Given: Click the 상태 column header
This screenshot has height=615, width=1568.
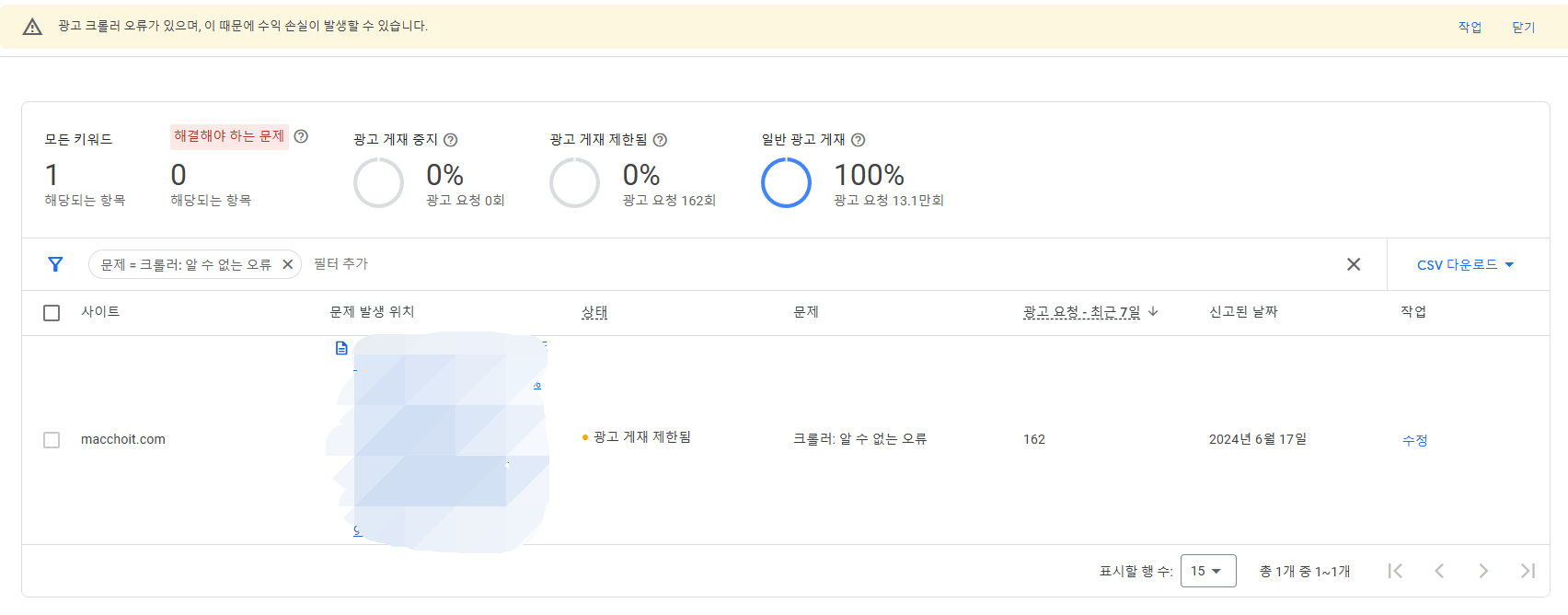Looking at the screenshot, I should tap(594, 312).
